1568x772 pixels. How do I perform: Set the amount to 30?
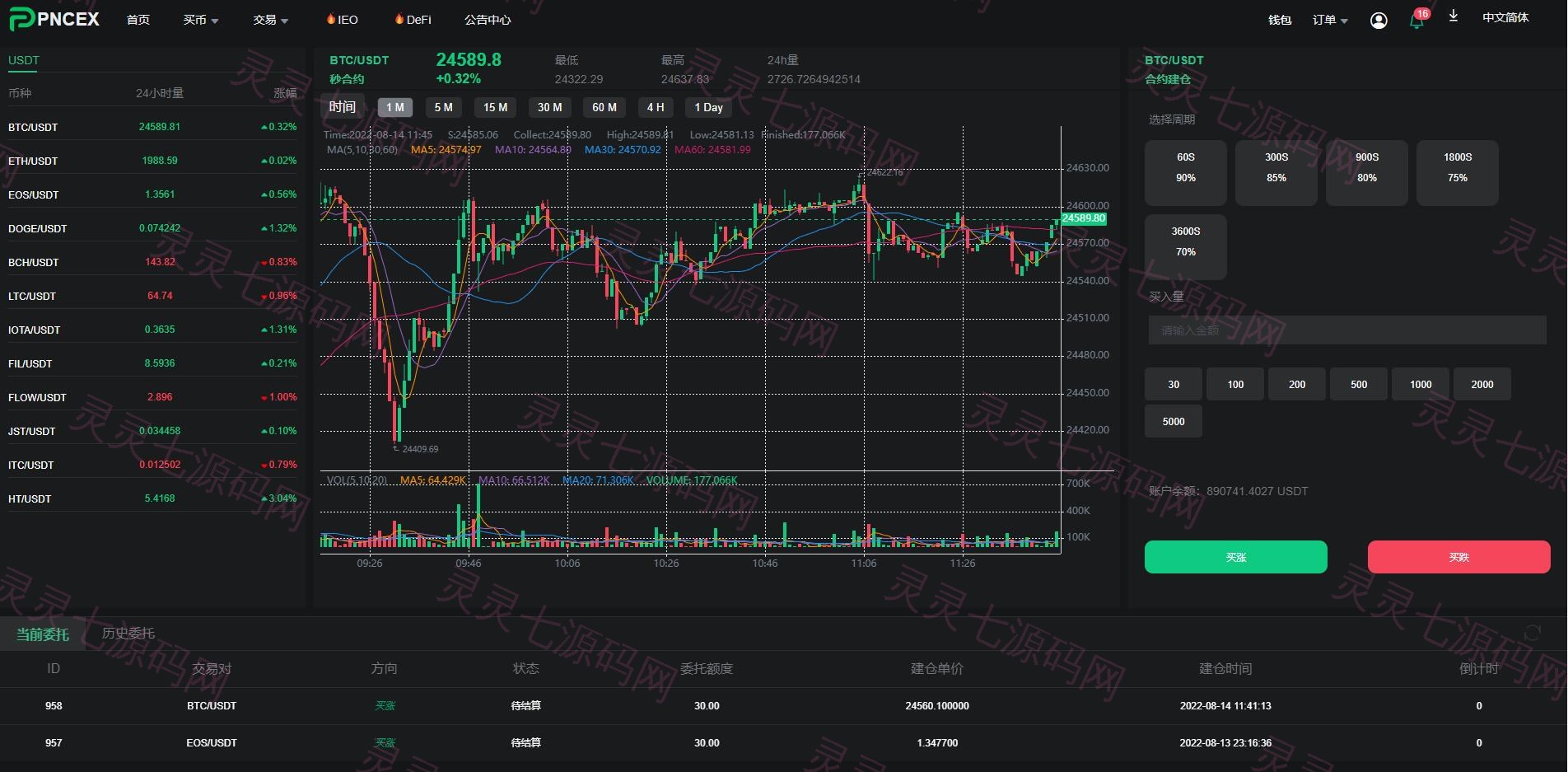pyautogui.click(x=1174, y=384)
